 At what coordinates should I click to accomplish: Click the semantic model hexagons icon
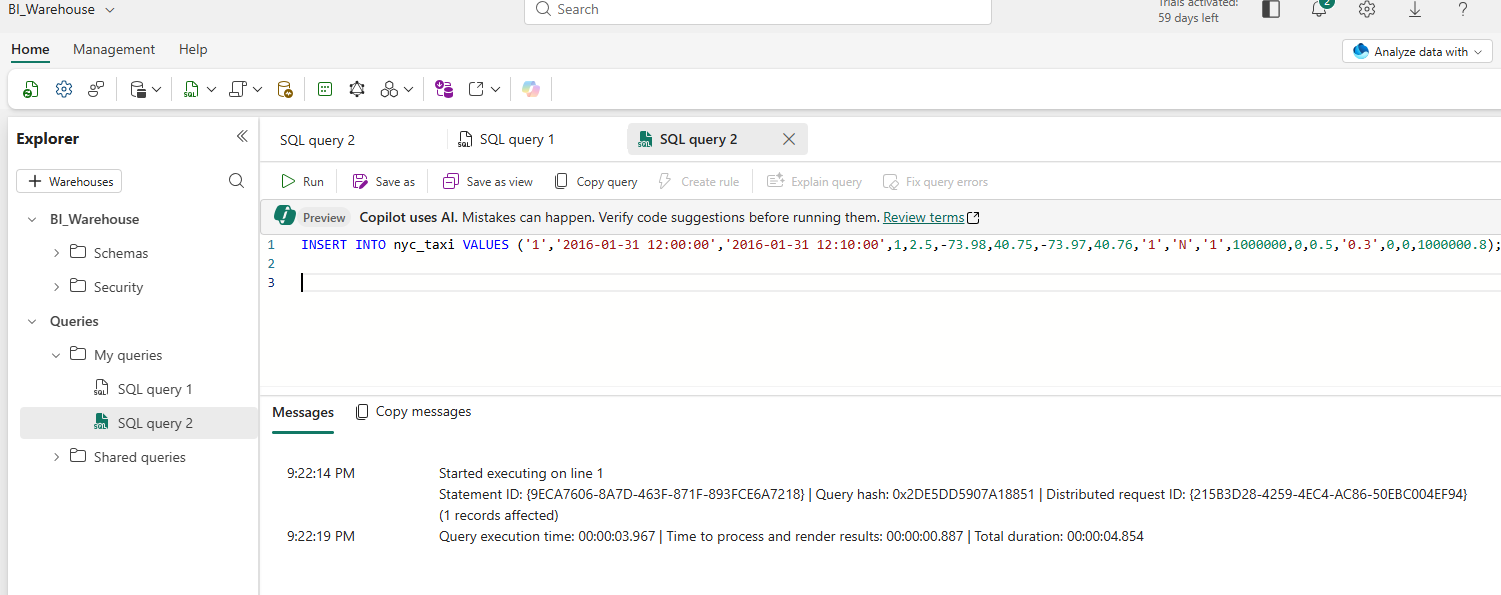pos(389,89)
